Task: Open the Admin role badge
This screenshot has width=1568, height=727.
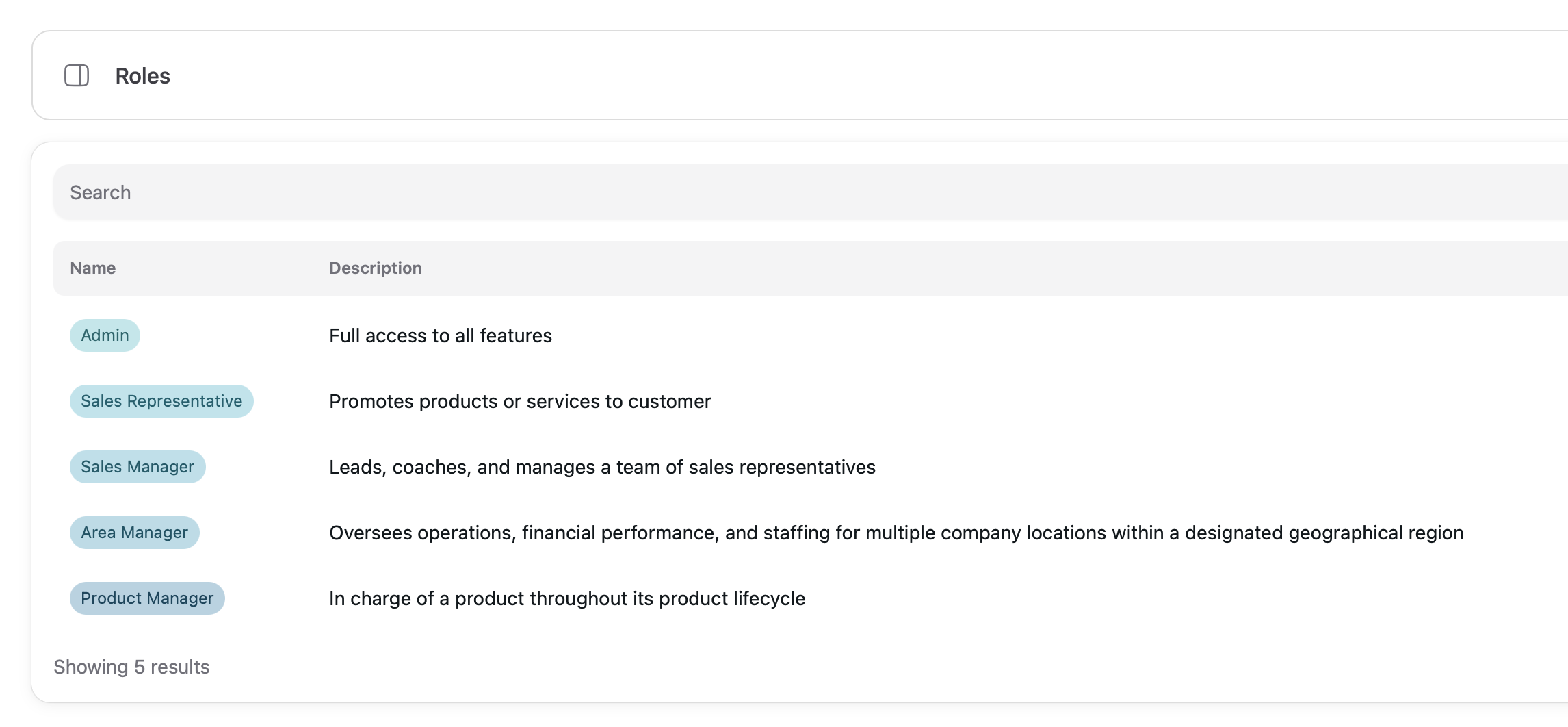Action: 105,335
